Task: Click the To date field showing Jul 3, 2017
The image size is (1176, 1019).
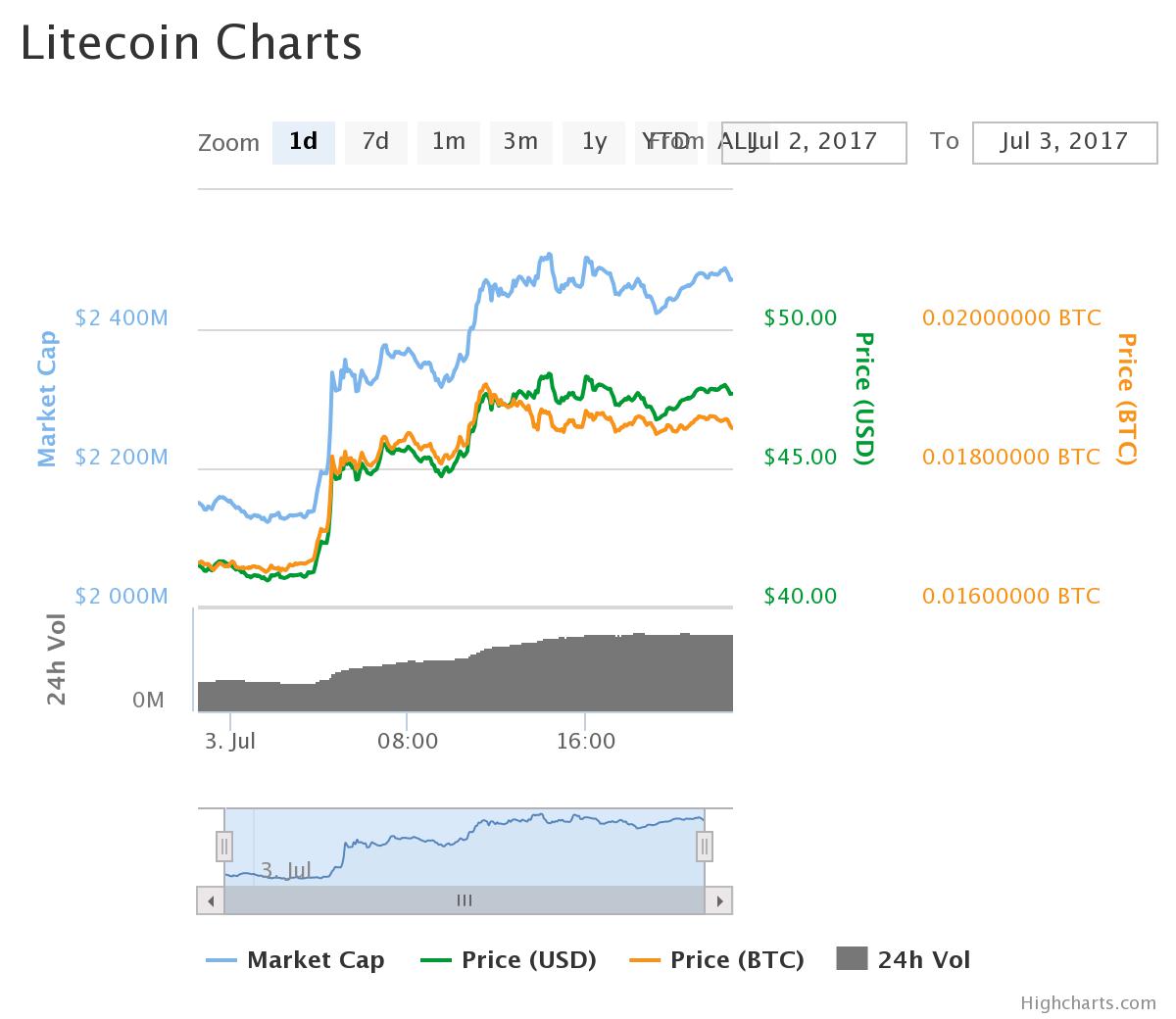Action: (1064, 142)
